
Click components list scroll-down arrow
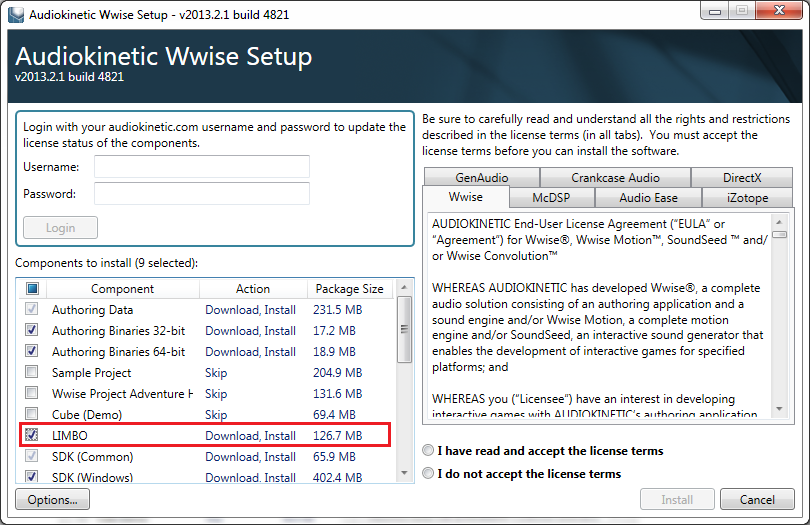(x=404, y=472)
